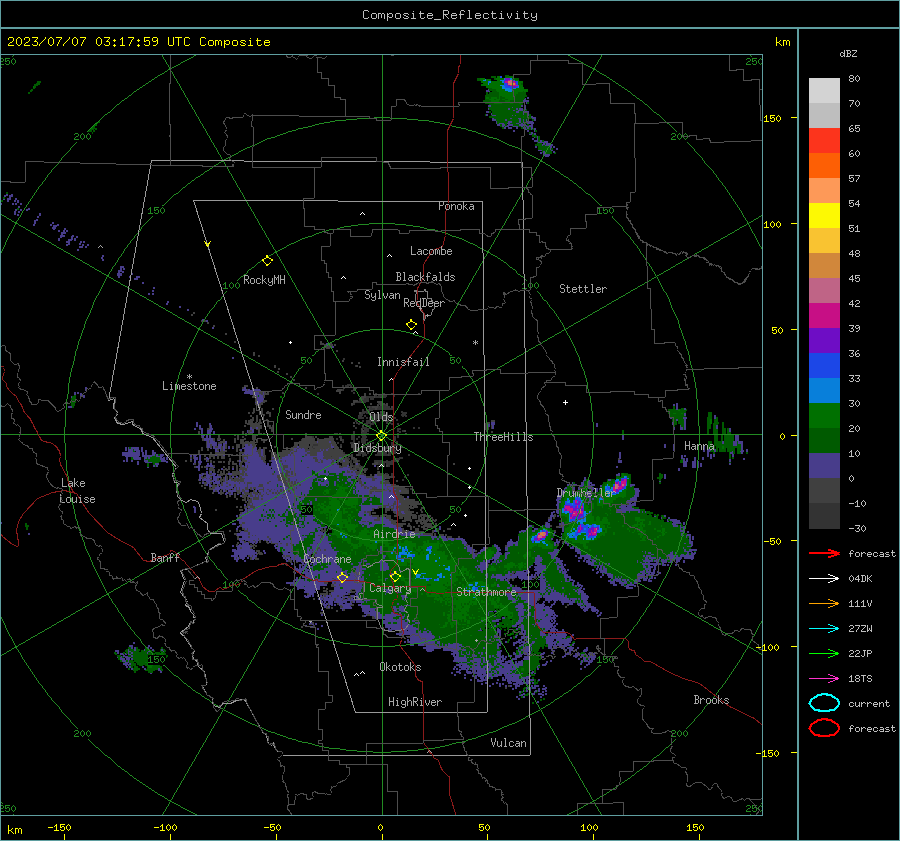This screenshot has height=841, width=900.
Task: Click the Brooks label
Action: point(711,700)
